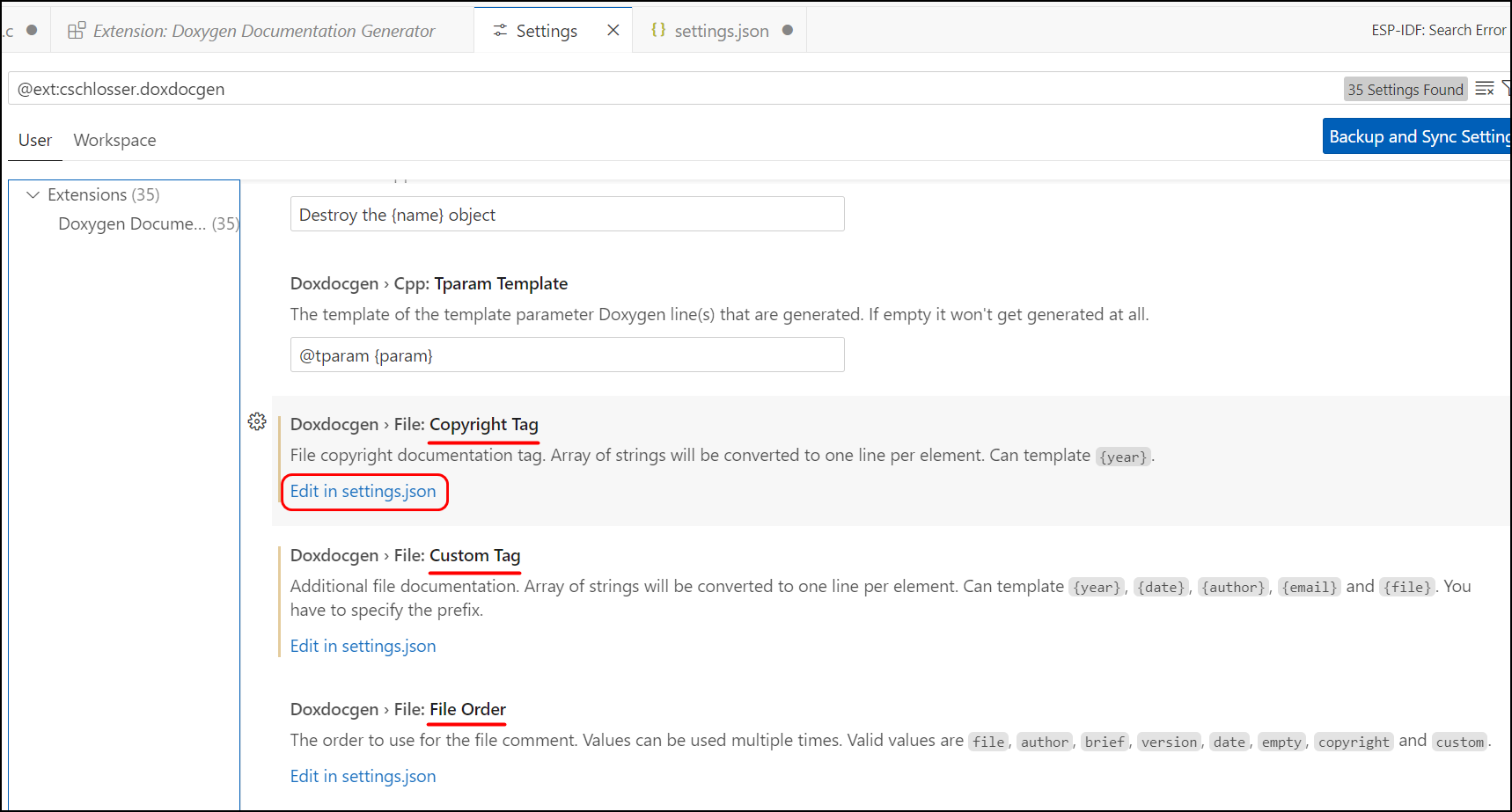Open Edit in settings.json under File Order
Screen dimensions: 1512x812
click(x=363, y=776)
